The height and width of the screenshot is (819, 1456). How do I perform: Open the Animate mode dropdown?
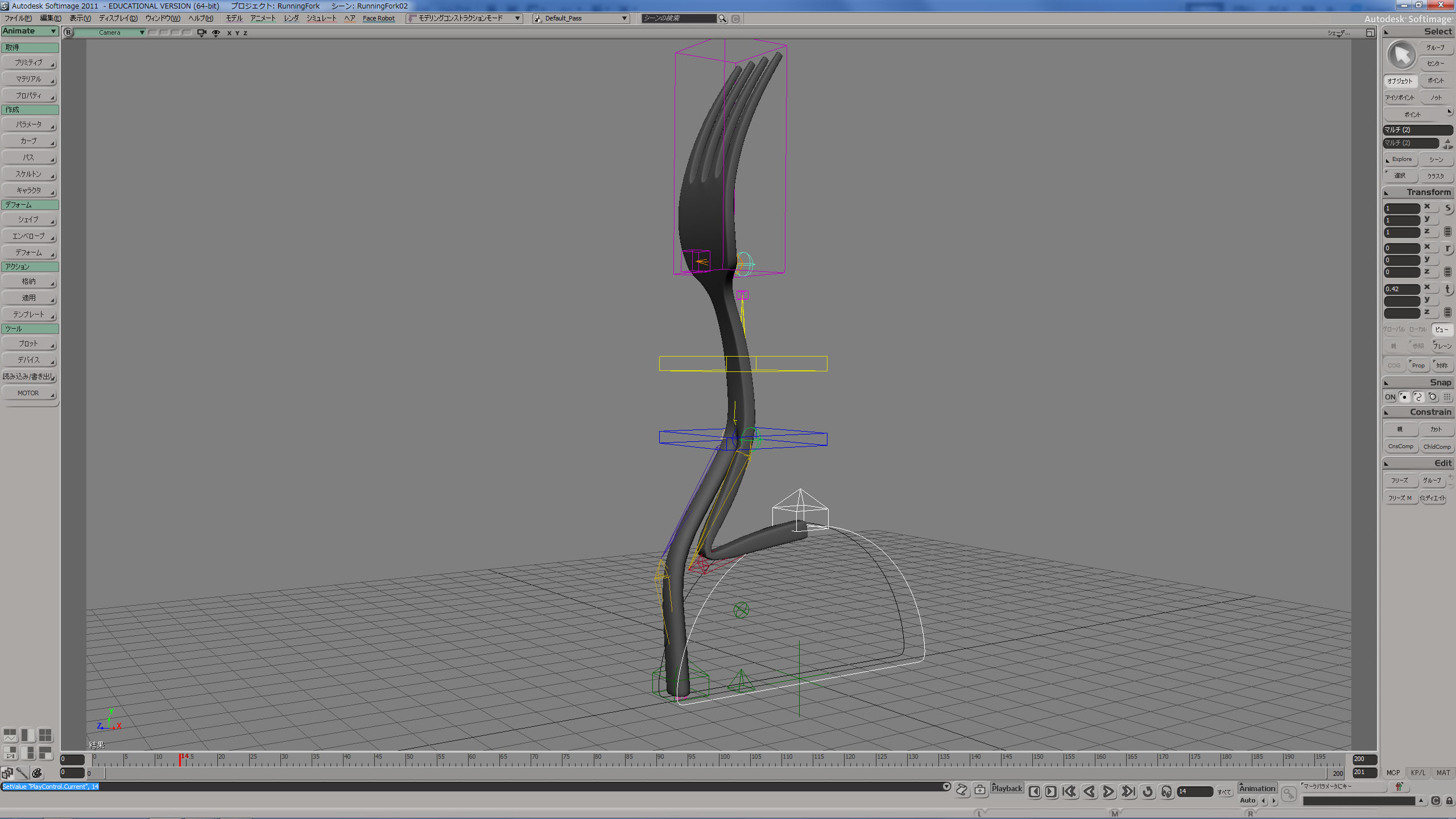click(x=28, y=31)
